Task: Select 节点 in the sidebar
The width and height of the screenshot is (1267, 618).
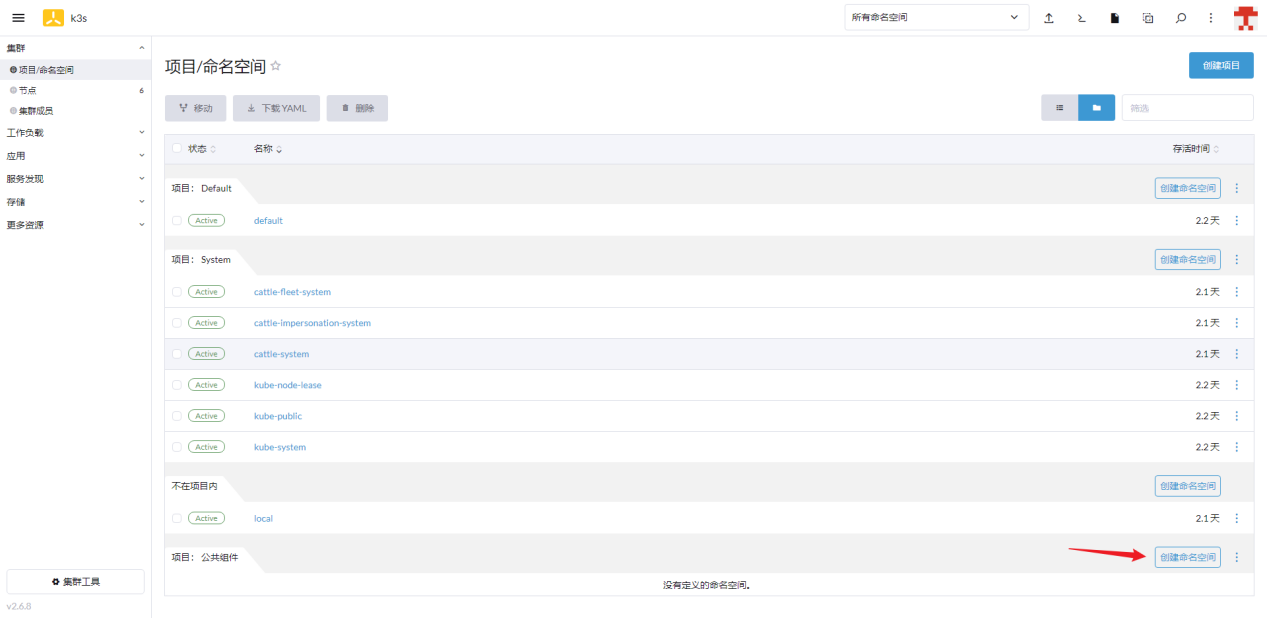Action: tap(28, 90)
